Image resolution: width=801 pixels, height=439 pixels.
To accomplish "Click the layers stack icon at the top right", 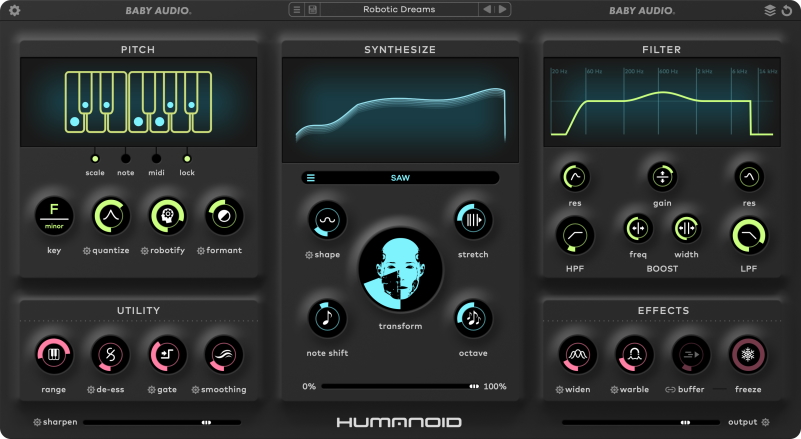I will (770, 10).
